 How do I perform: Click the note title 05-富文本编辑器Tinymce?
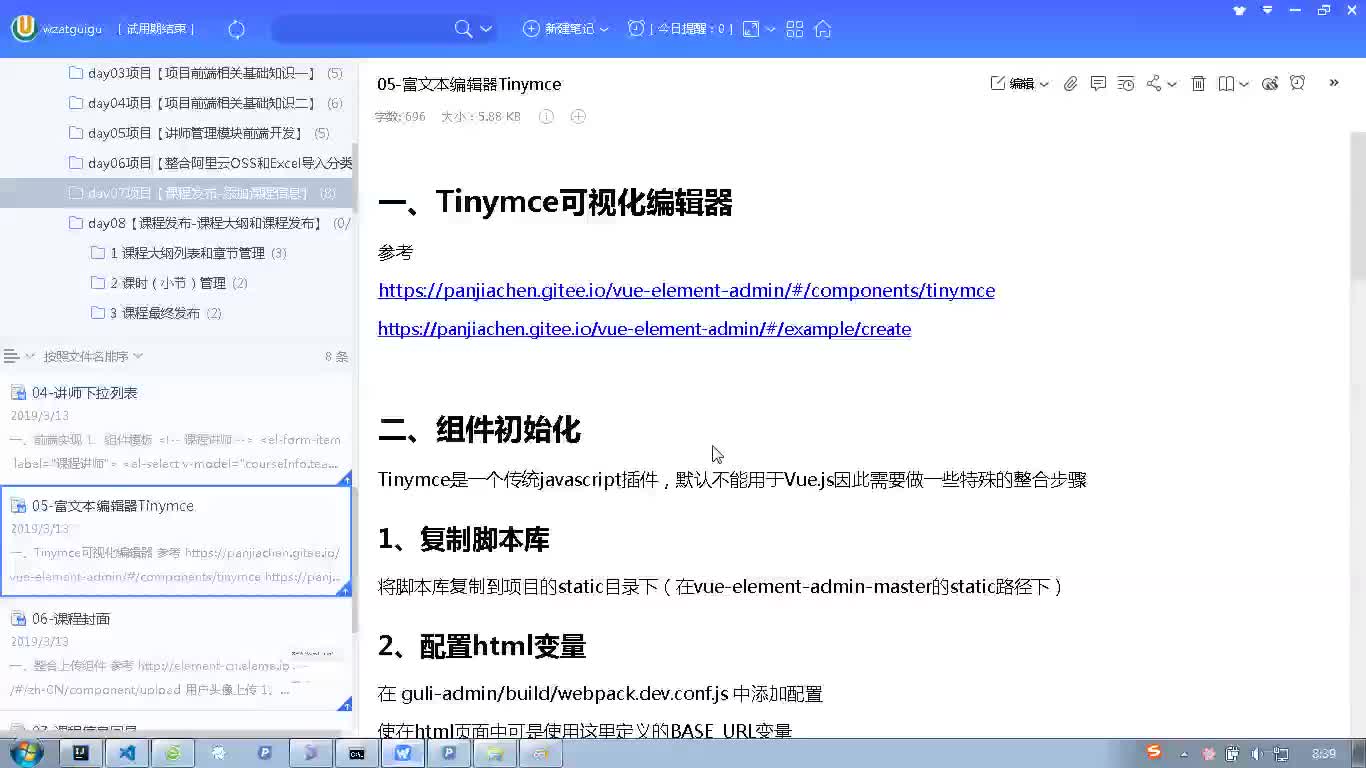469,84
